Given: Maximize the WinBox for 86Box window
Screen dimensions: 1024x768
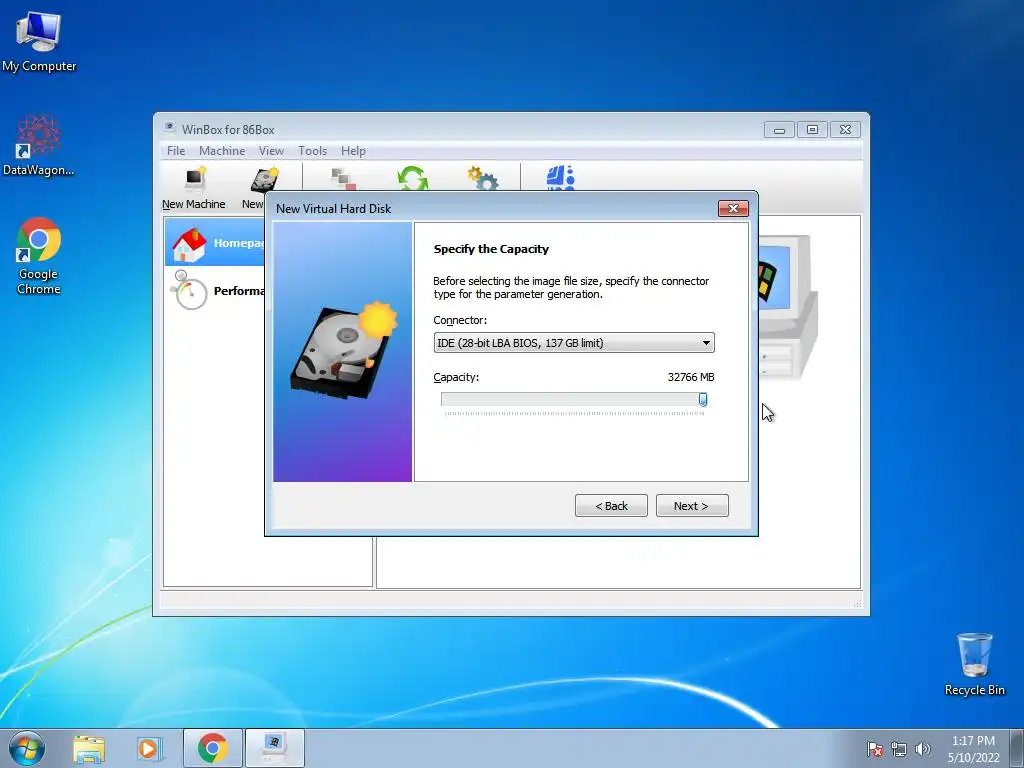Looking at the screenshot, I should (x=812, y=130).
